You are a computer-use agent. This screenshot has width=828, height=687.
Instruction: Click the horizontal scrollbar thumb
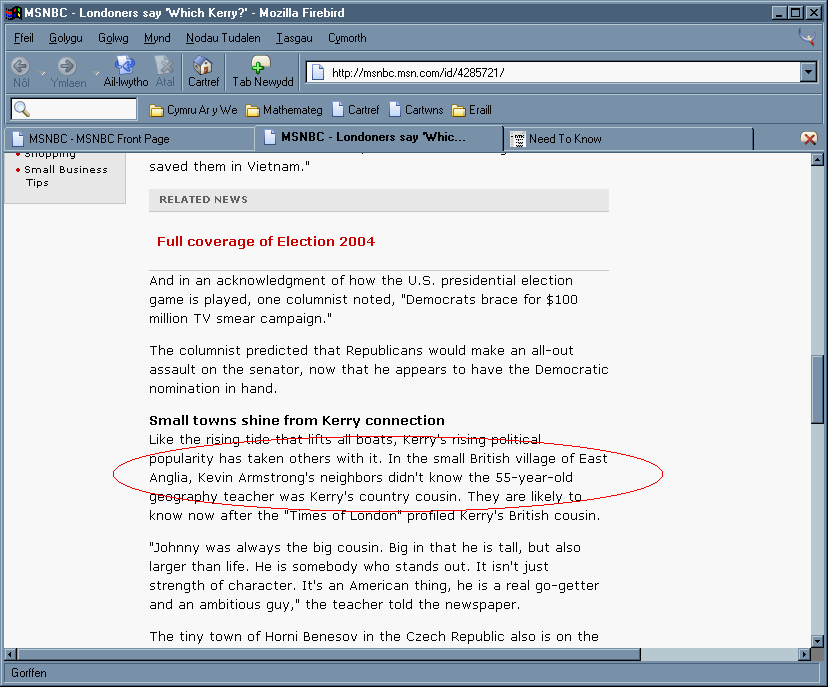coord(328,655)
